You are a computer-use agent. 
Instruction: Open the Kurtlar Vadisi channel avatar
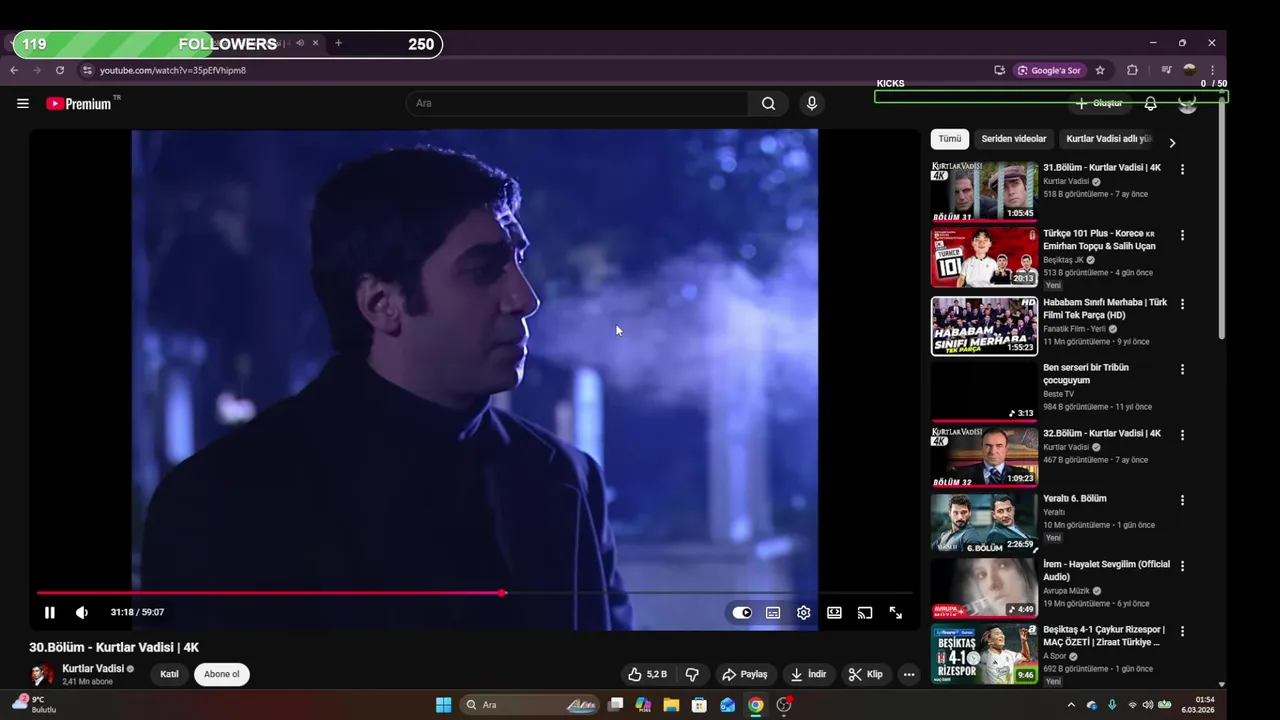click(42, 674)
